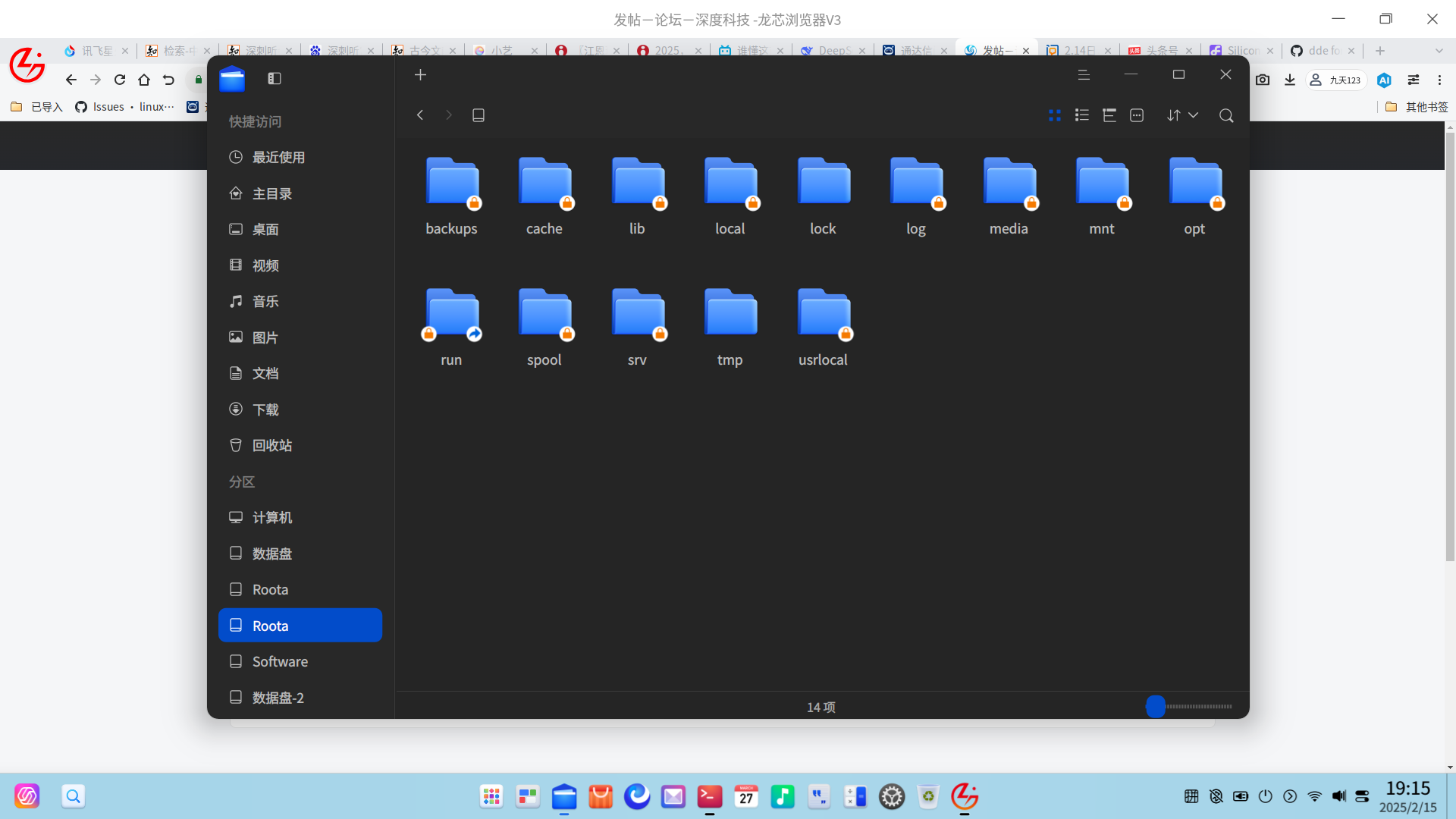Go to 主目录 home folder
The height and width of the screenshot is (819, 1456).
300,193
